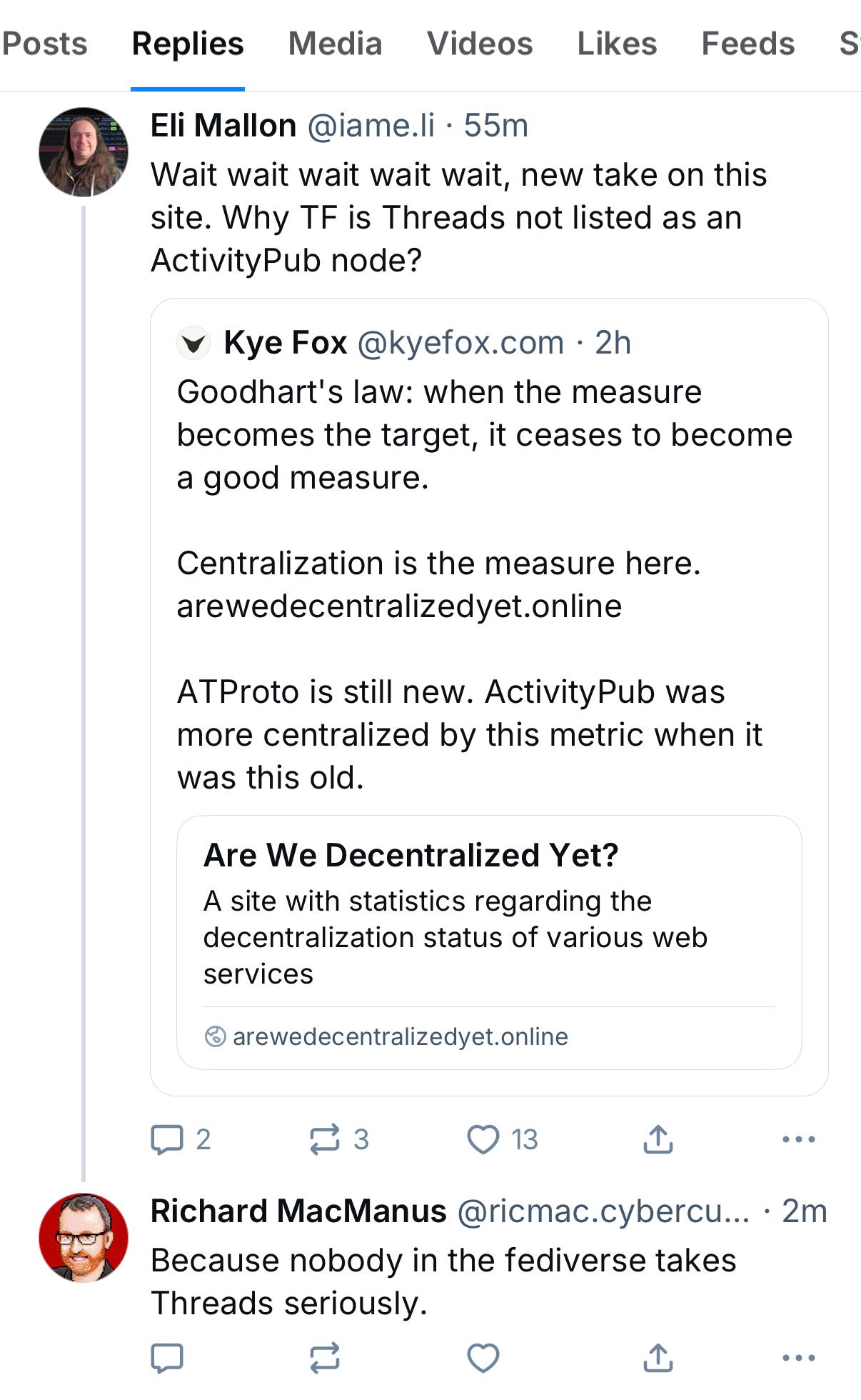Open Richard MacManus's profile avatar
Screen dimensions: 861x1400
coord(84,1238)
